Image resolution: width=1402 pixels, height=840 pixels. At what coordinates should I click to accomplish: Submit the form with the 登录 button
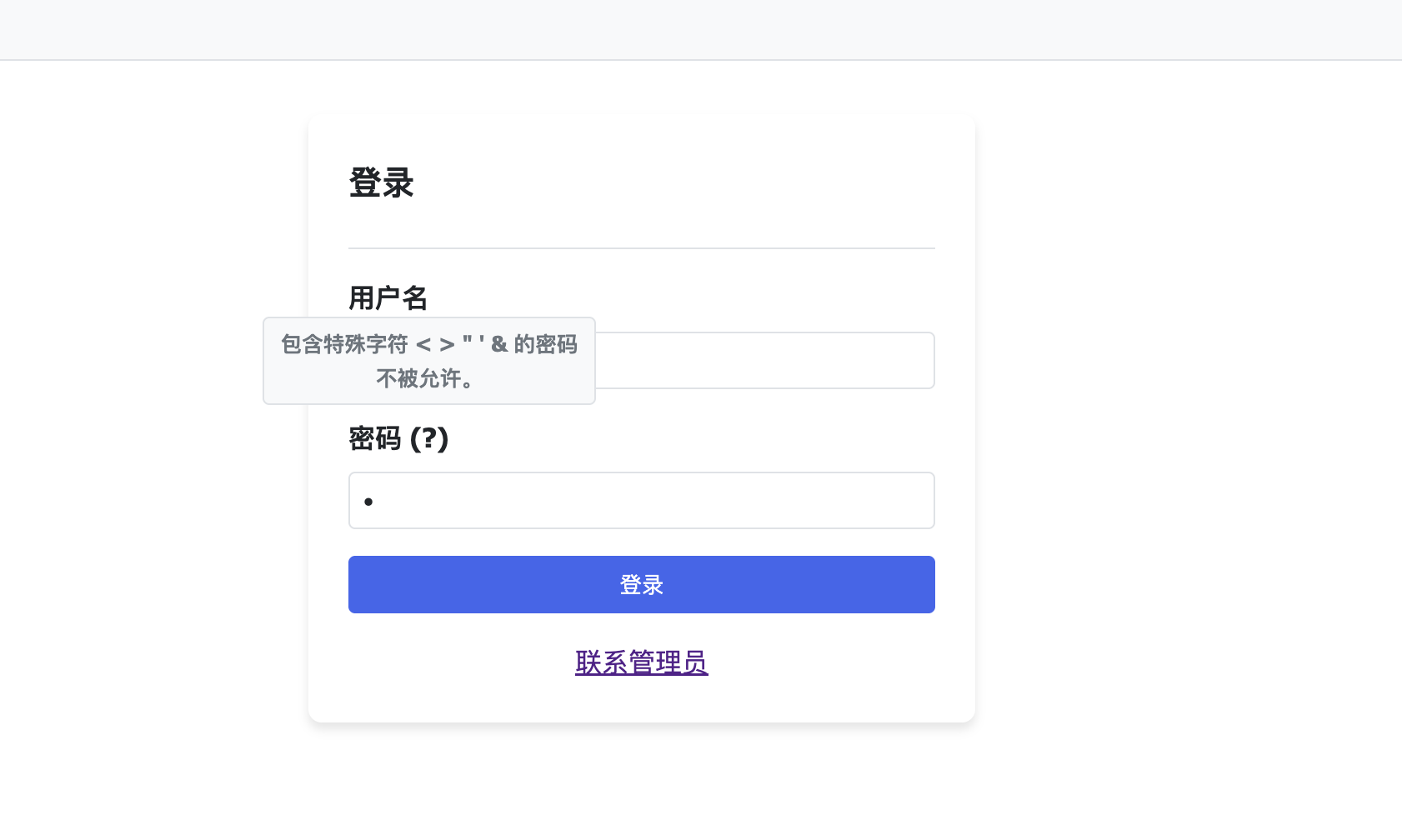pyautogui.click(x=641, y=585)
